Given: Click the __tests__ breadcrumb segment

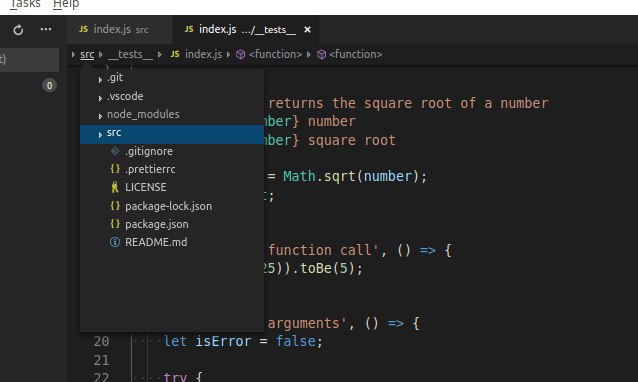Looking at the screenshot, I should (x=130, y=54).
